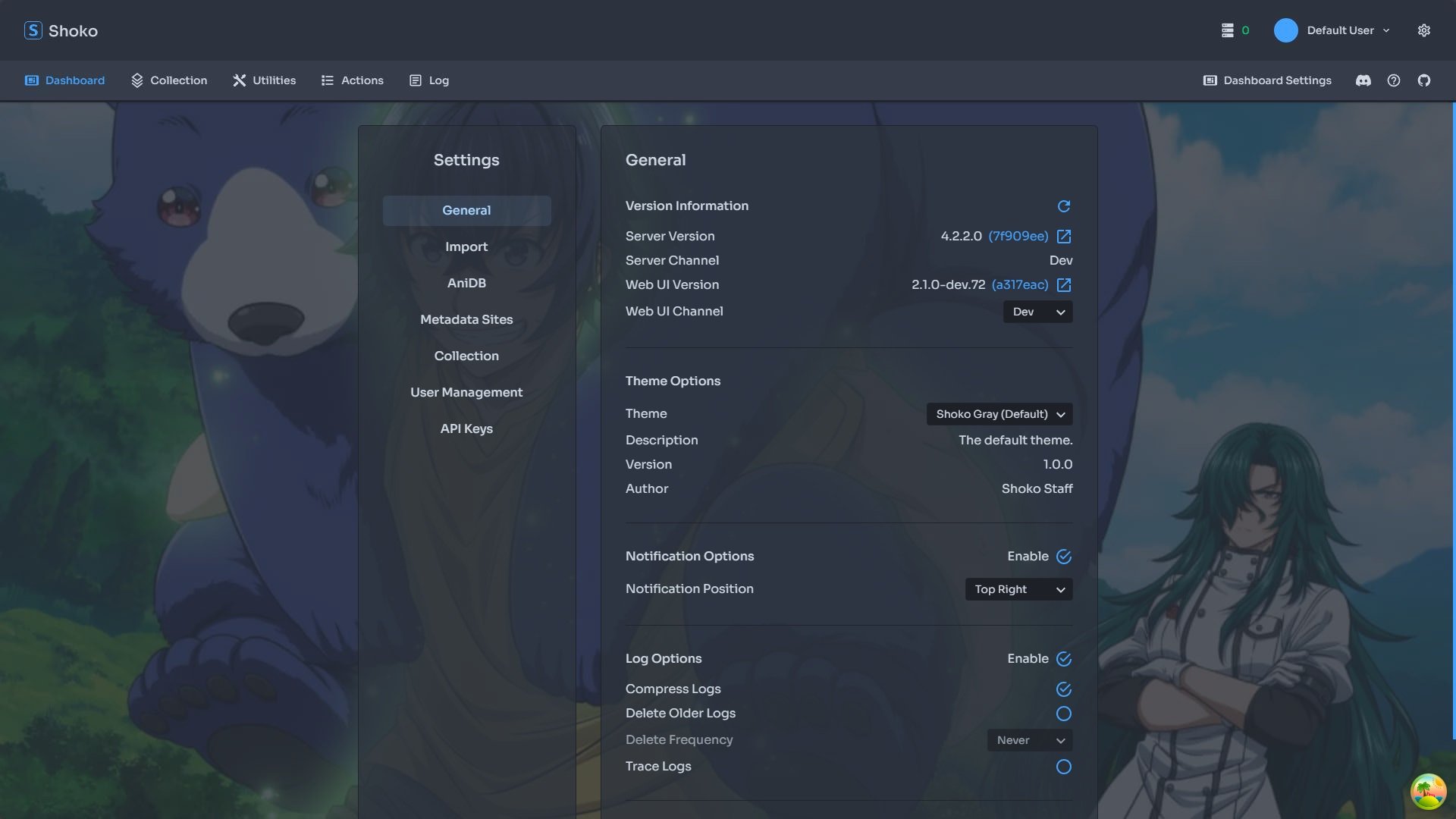
Task: Open Web UI Version external link icon
Action: [1064, 285]
